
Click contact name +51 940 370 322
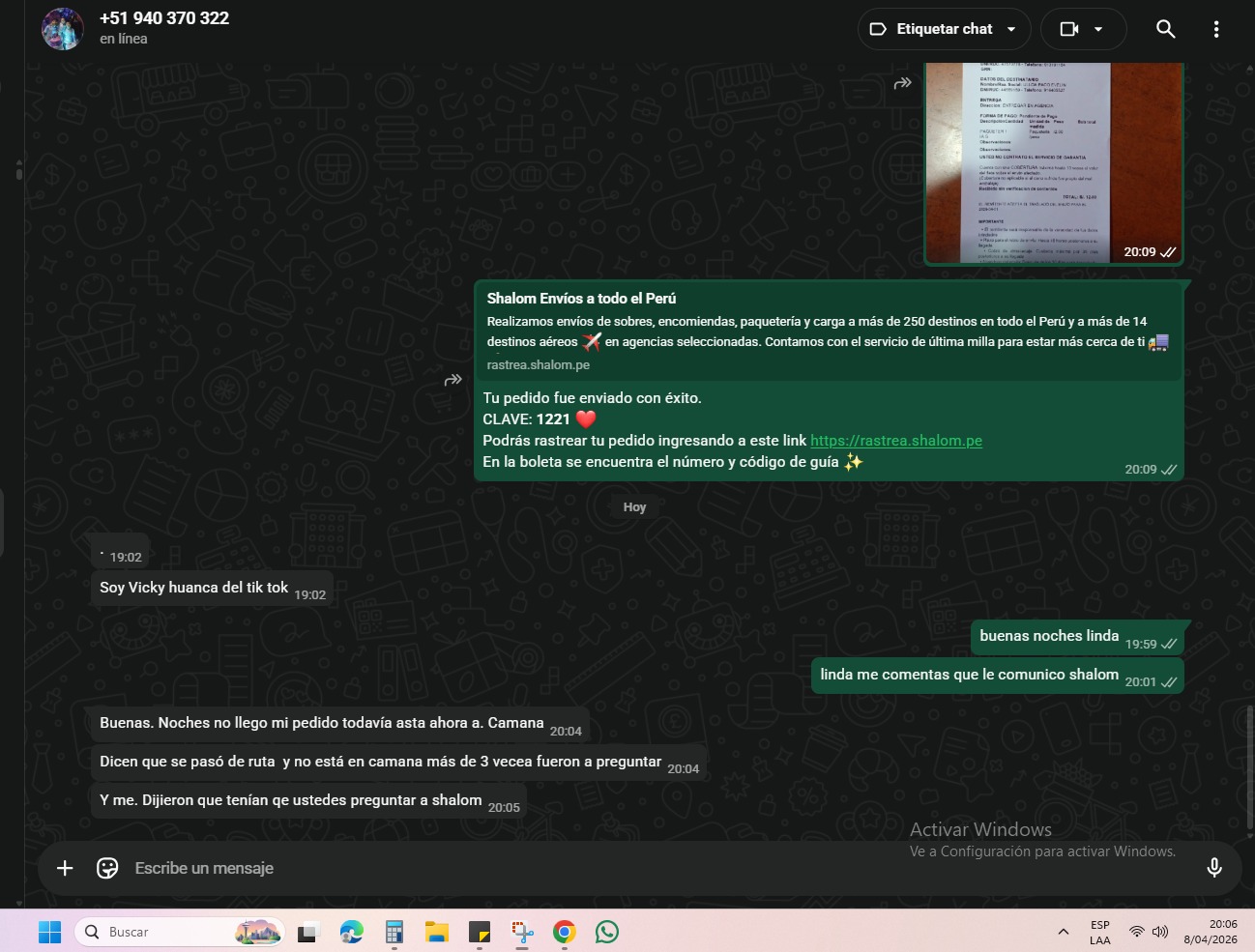coord(164,18)
